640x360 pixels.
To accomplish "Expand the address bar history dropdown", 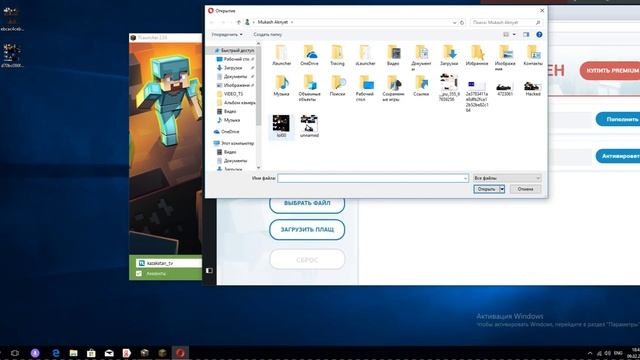I will 454,22.
